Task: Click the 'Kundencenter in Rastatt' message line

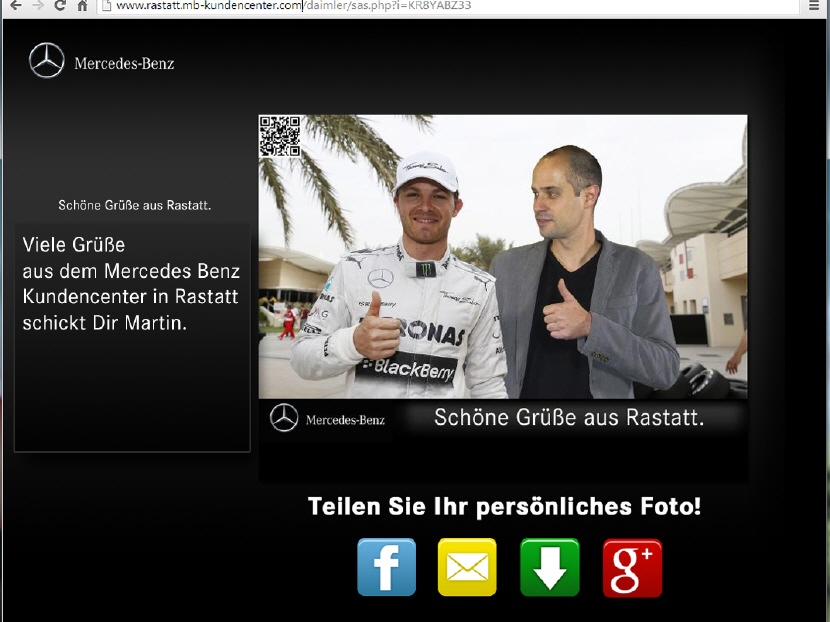Action: point(130,296)
